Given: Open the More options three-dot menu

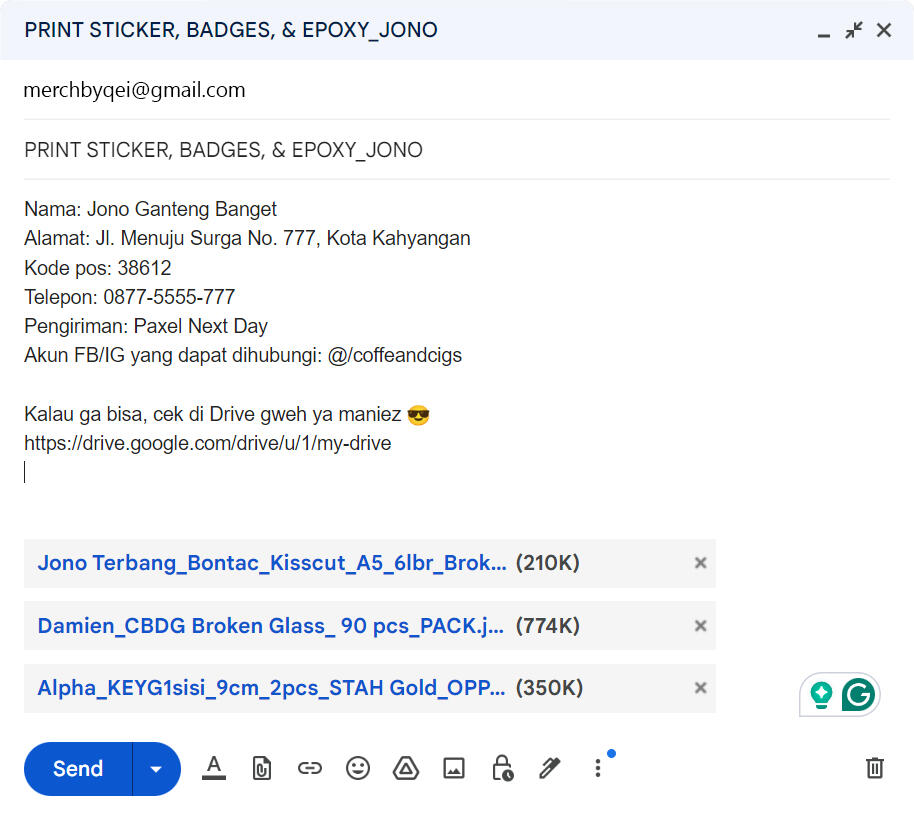Looking at the screenshot, I should coord(597,768).
